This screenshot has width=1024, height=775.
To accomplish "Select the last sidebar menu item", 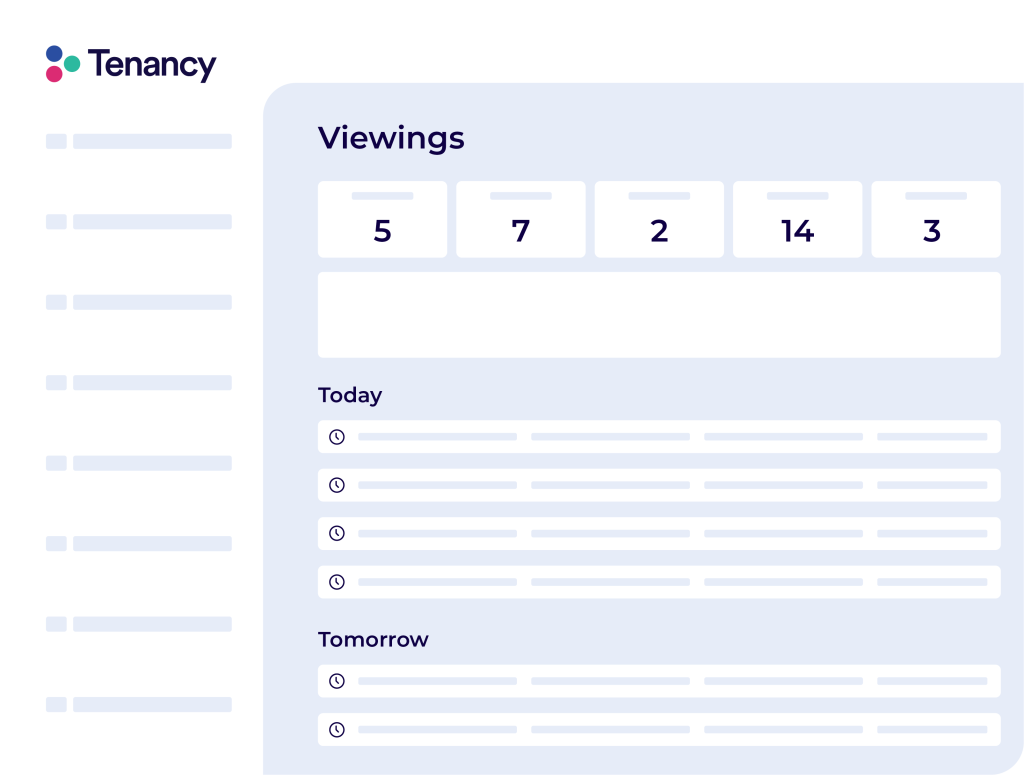I will pos(152,704).
